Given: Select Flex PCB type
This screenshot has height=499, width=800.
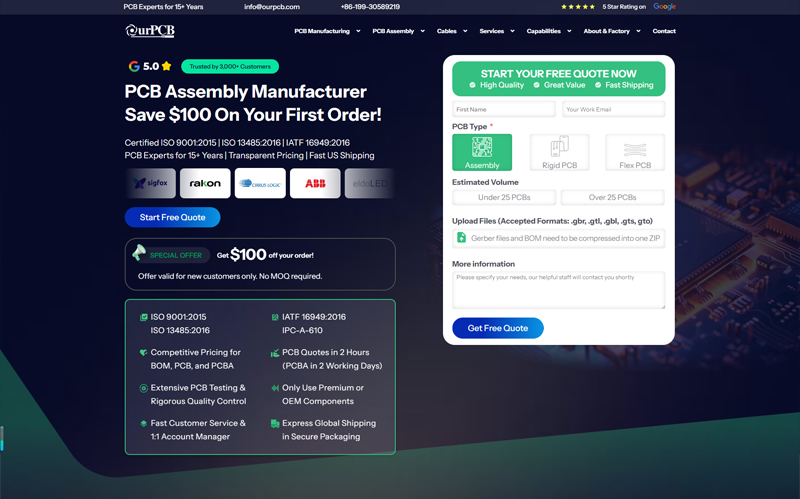Looking at the screenshot, I should (635, 152).
